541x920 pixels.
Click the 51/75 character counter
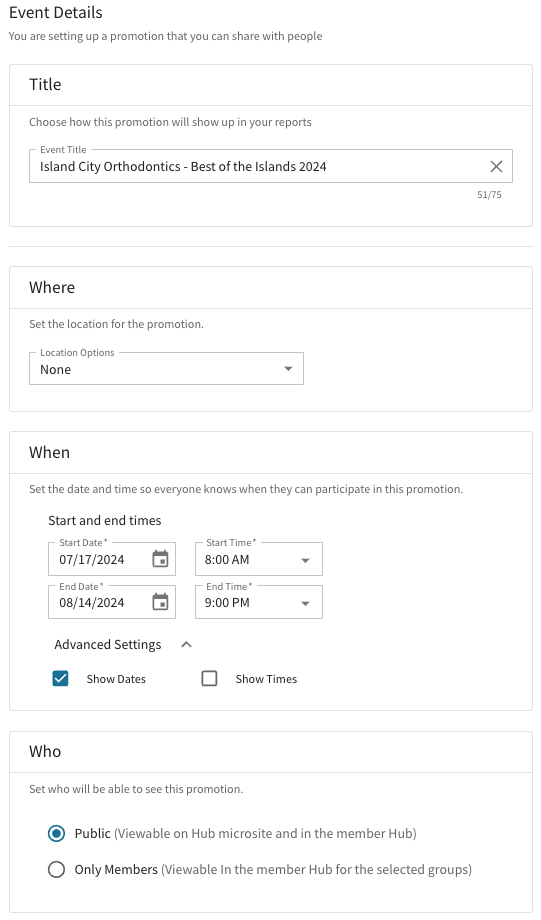tap(489, 195)
